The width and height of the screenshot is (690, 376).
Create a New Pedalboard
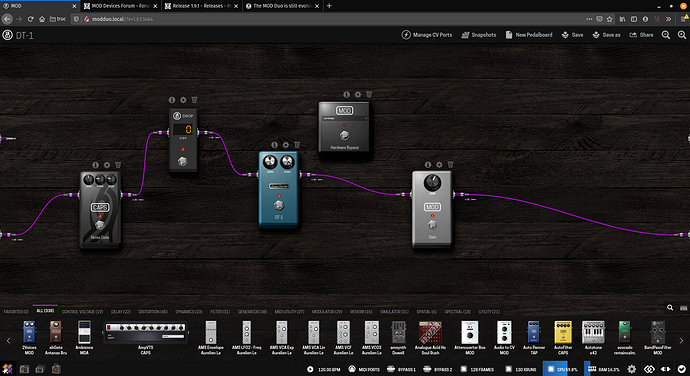click(x=529, y=35)
